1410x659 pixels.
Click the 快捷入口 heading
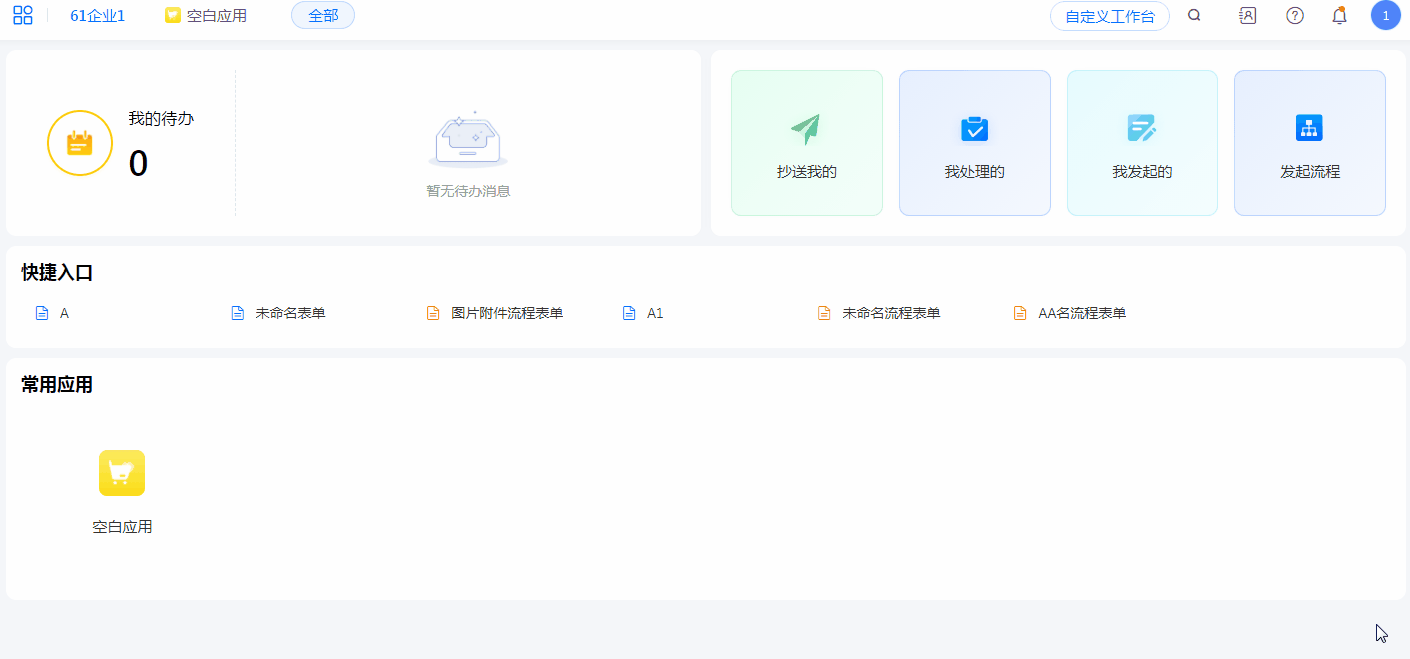tap(57, 273)
